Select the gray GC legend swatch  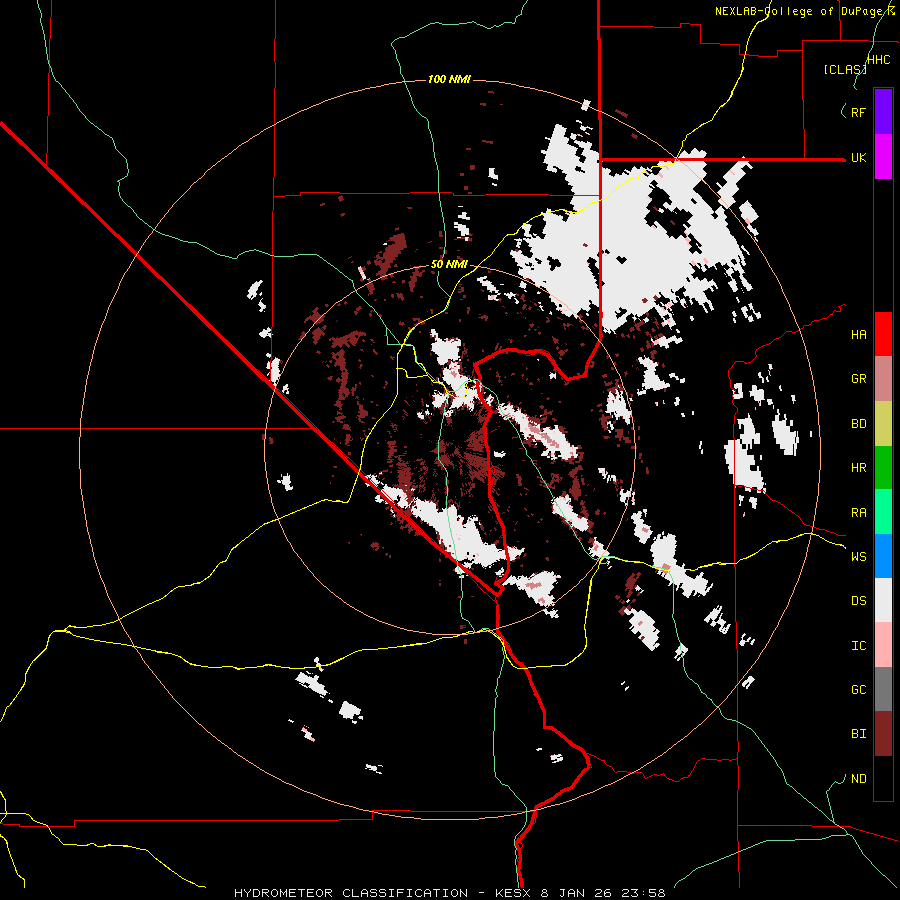point(883,689)
